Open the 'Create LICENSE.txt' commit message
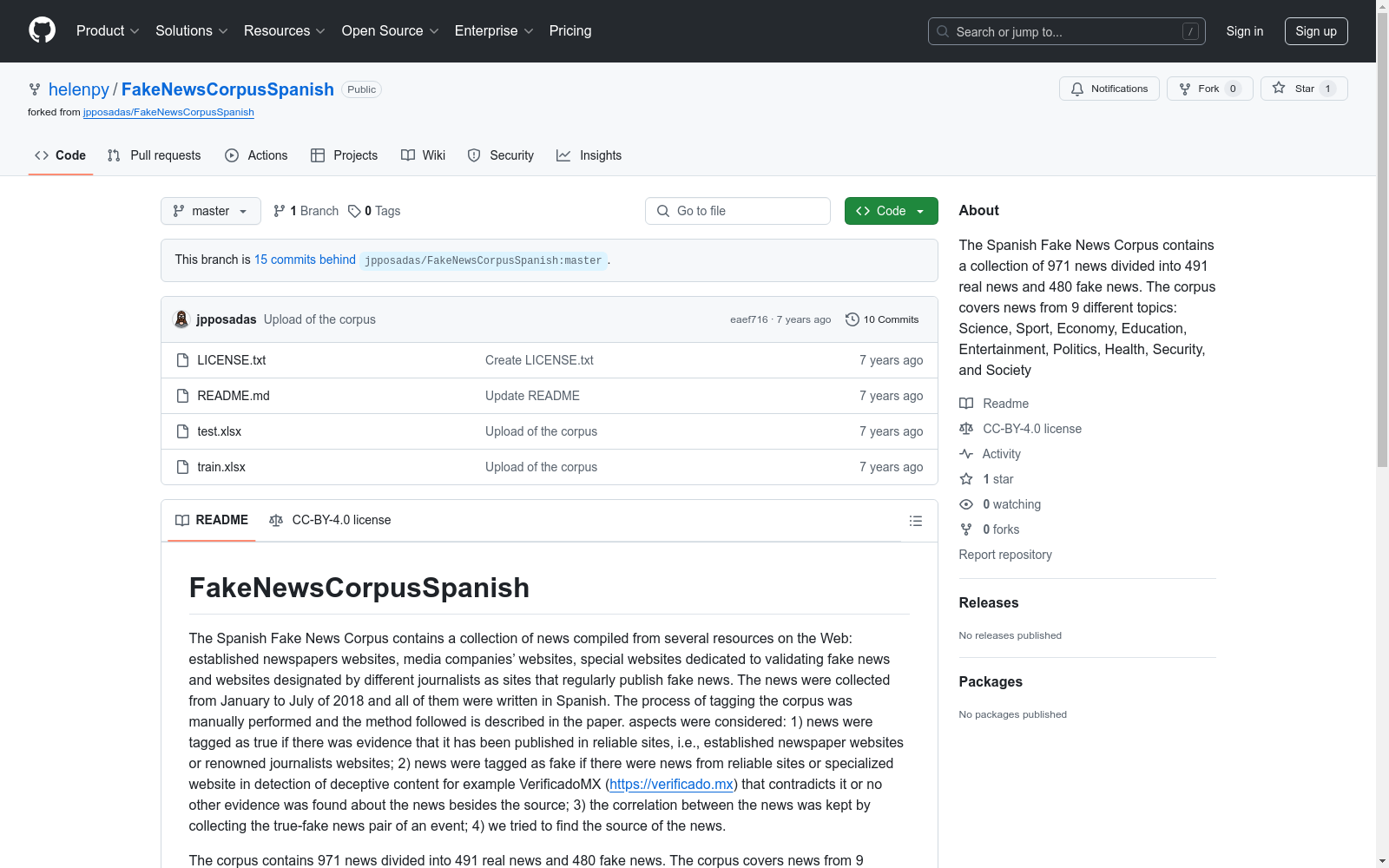The height and width of the screenshot is (868, 1389). (x=539, y=360)
